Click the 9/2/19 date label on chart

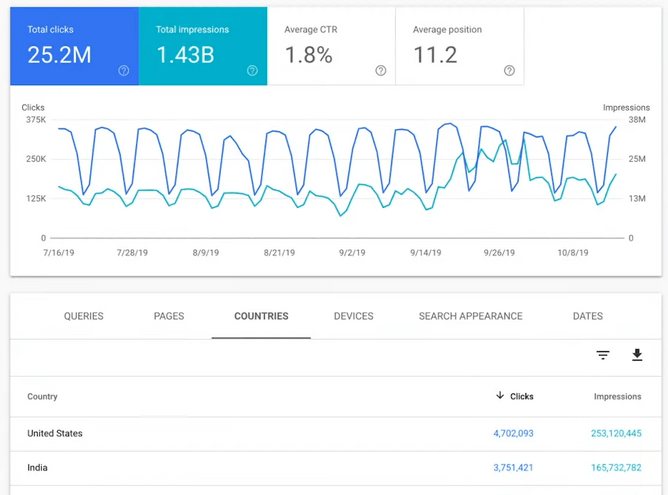click(352, 254)
